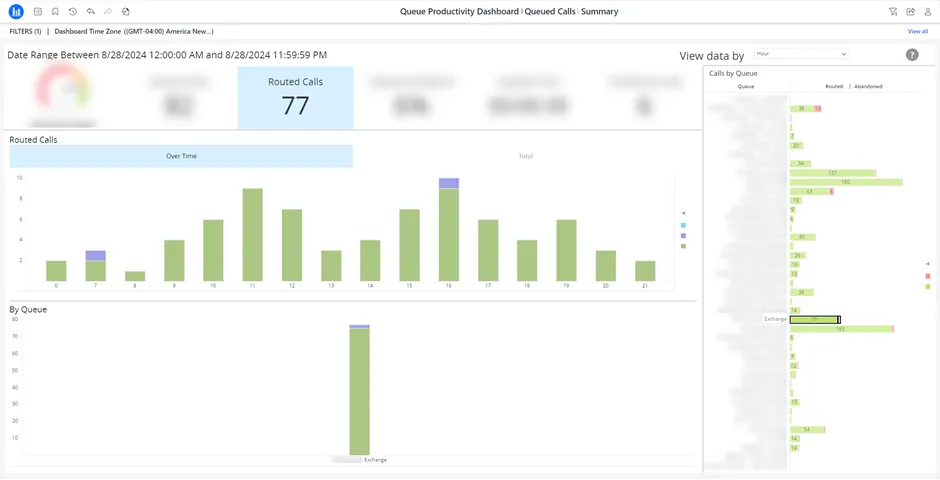The width and height of the screenshot is (940, 480).
Task: Open the Dashboard Time Zone filter
Action: pos(134,31)
